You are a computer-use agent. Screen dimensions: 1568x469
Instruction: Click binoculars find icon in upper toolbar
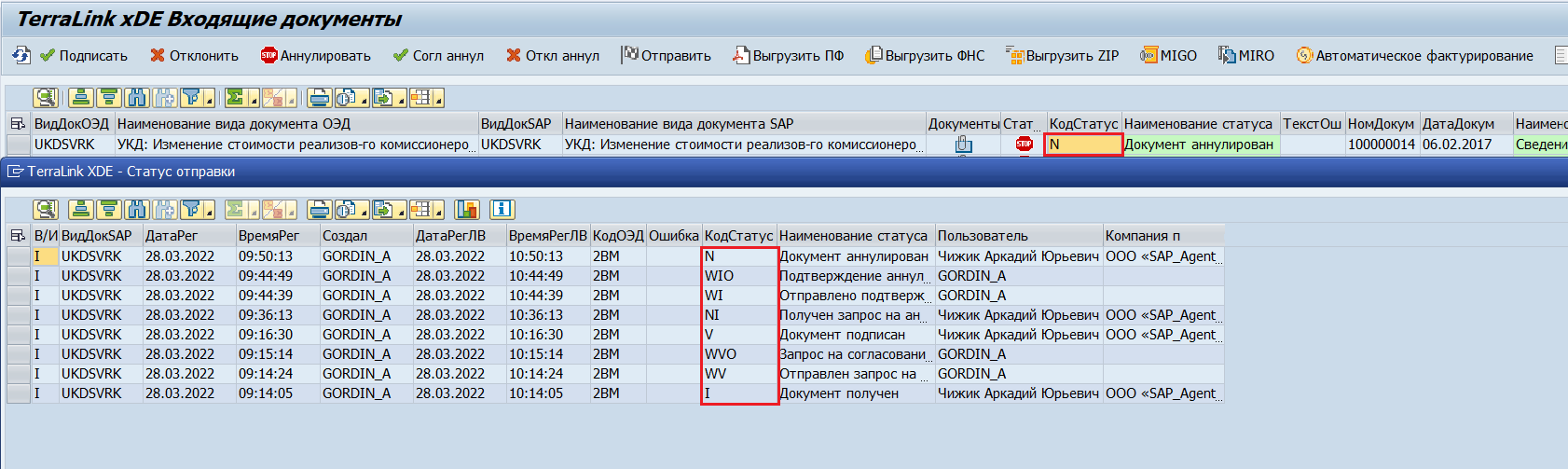[x=137, y=98]
